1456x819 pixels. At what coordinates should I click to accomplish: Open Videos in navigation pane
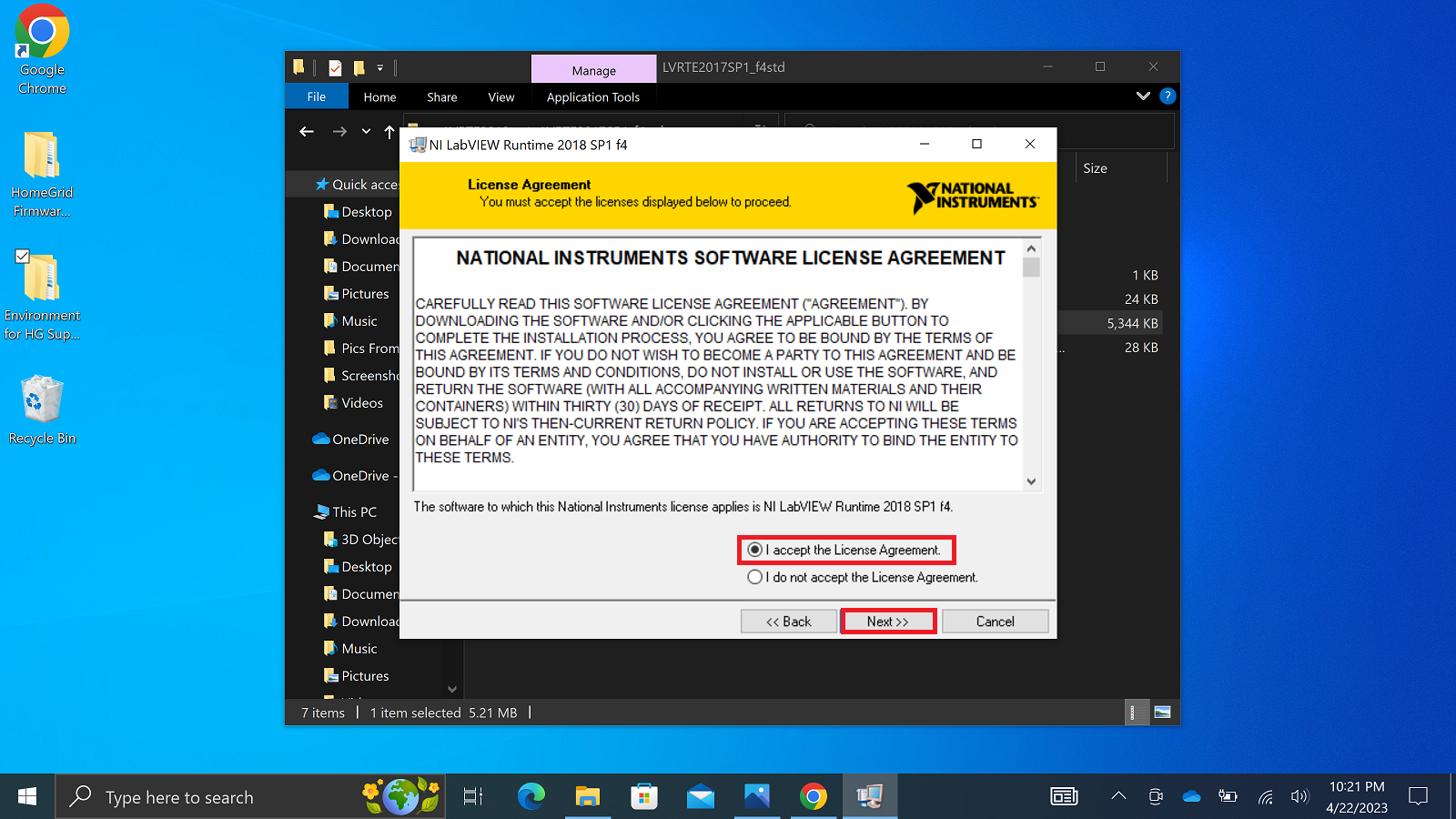coord(353,403)
